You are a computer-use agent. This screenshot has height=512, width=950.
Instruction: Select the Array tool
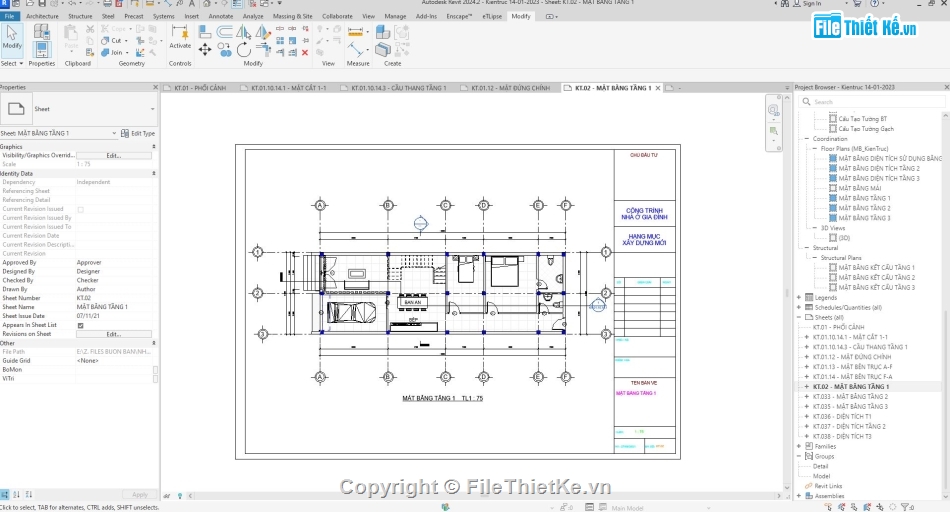[280, 41]
